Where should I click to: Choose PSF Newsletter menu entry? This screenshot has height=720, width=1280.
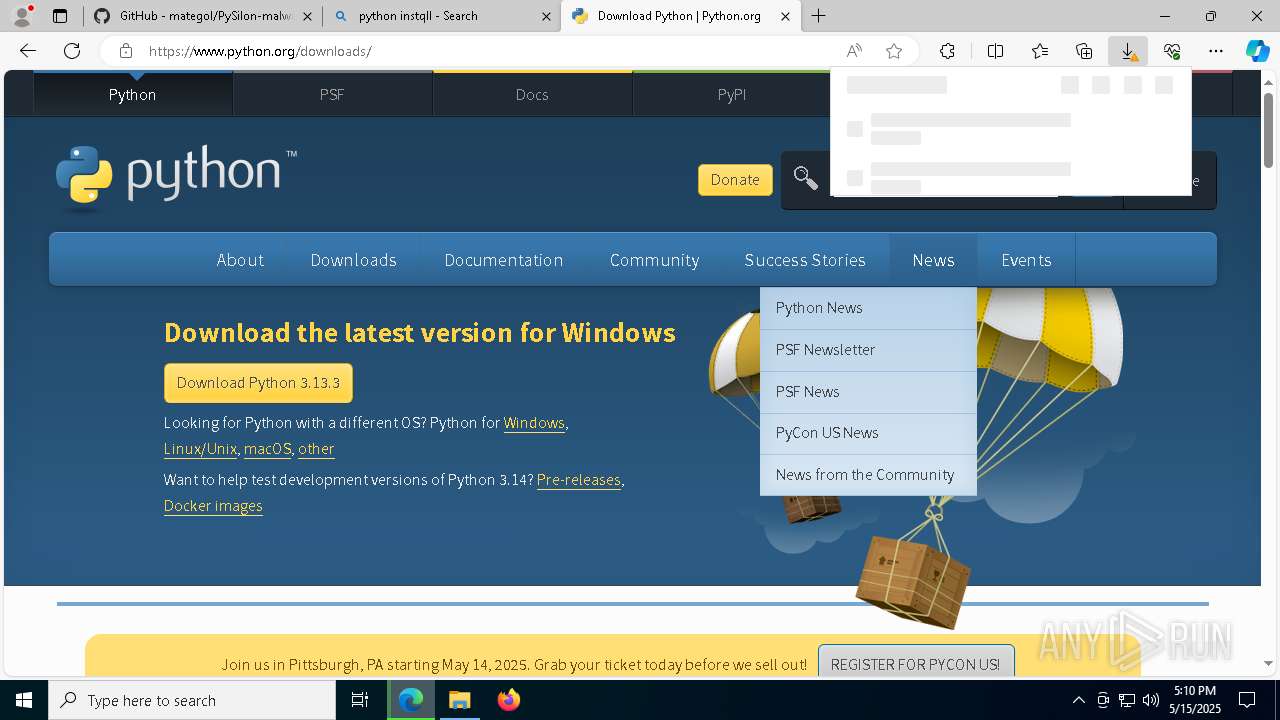pyautogui.click(x=868, y=350)
